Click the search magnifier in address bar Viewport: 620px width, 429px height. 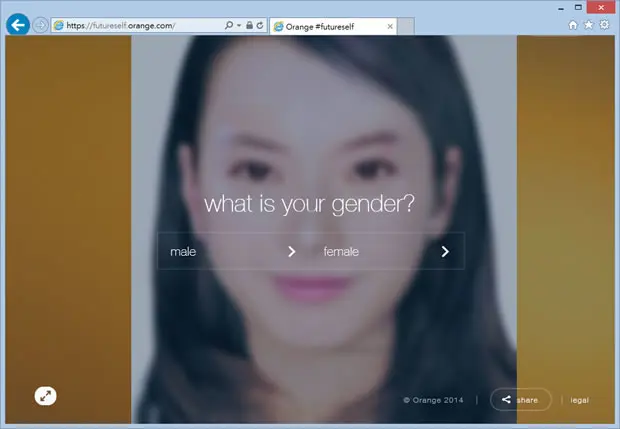click(x=229, y=25)
